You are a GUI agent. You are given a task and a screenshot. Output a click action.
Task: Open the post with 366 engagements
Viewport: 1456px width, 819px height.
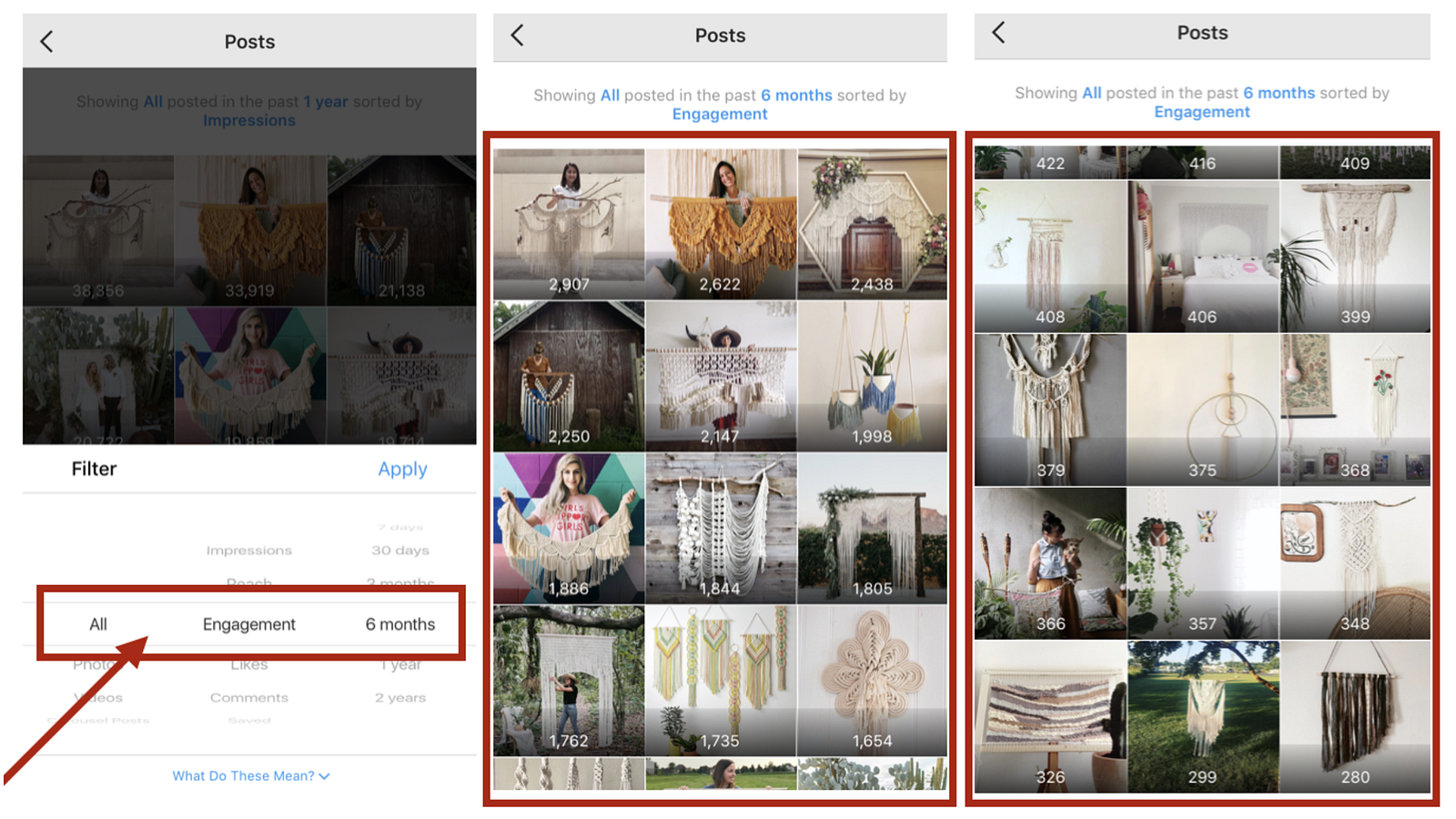point(1050,563)
